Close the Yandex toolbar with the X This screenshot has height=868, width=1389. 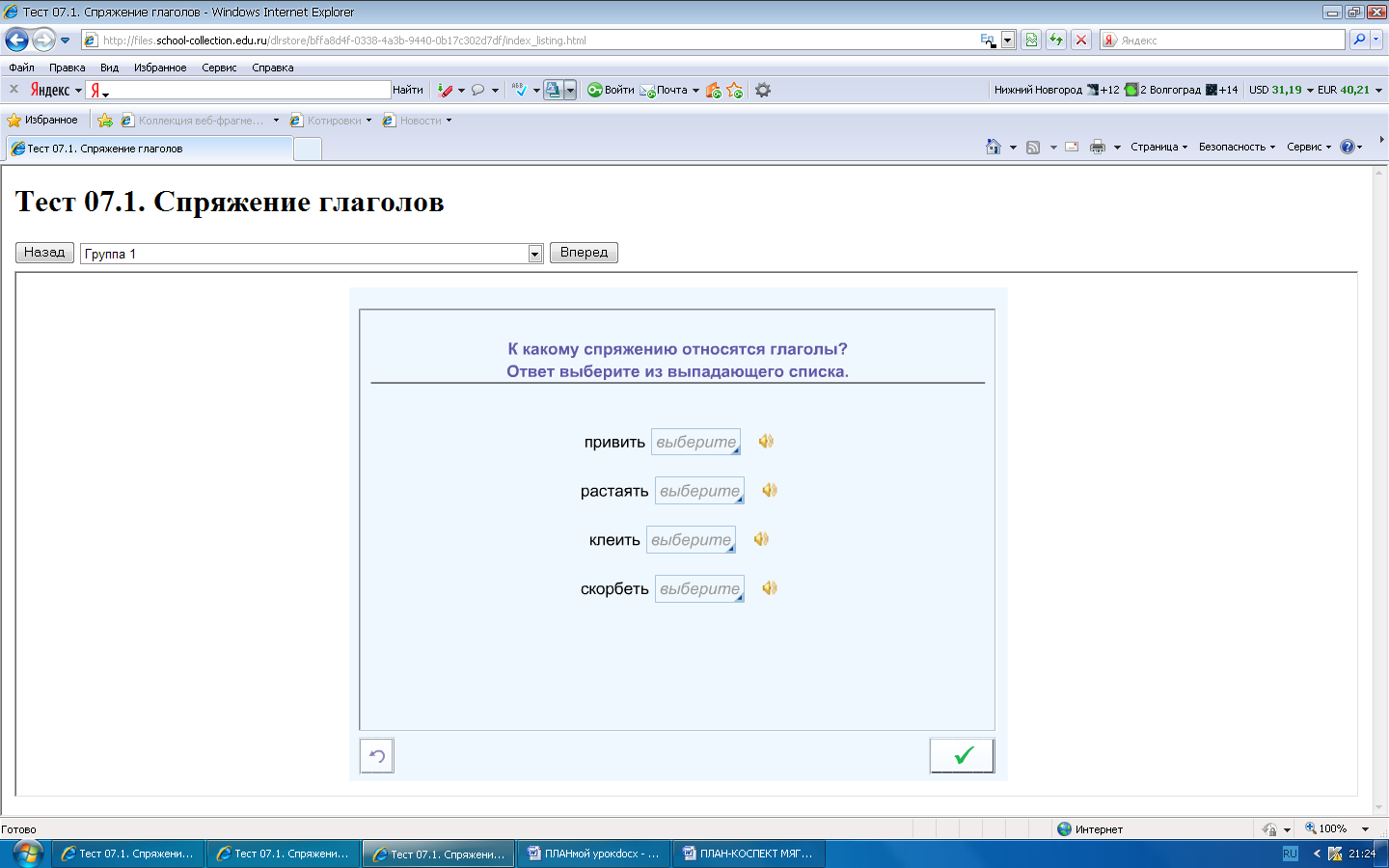tap(14, 89)
